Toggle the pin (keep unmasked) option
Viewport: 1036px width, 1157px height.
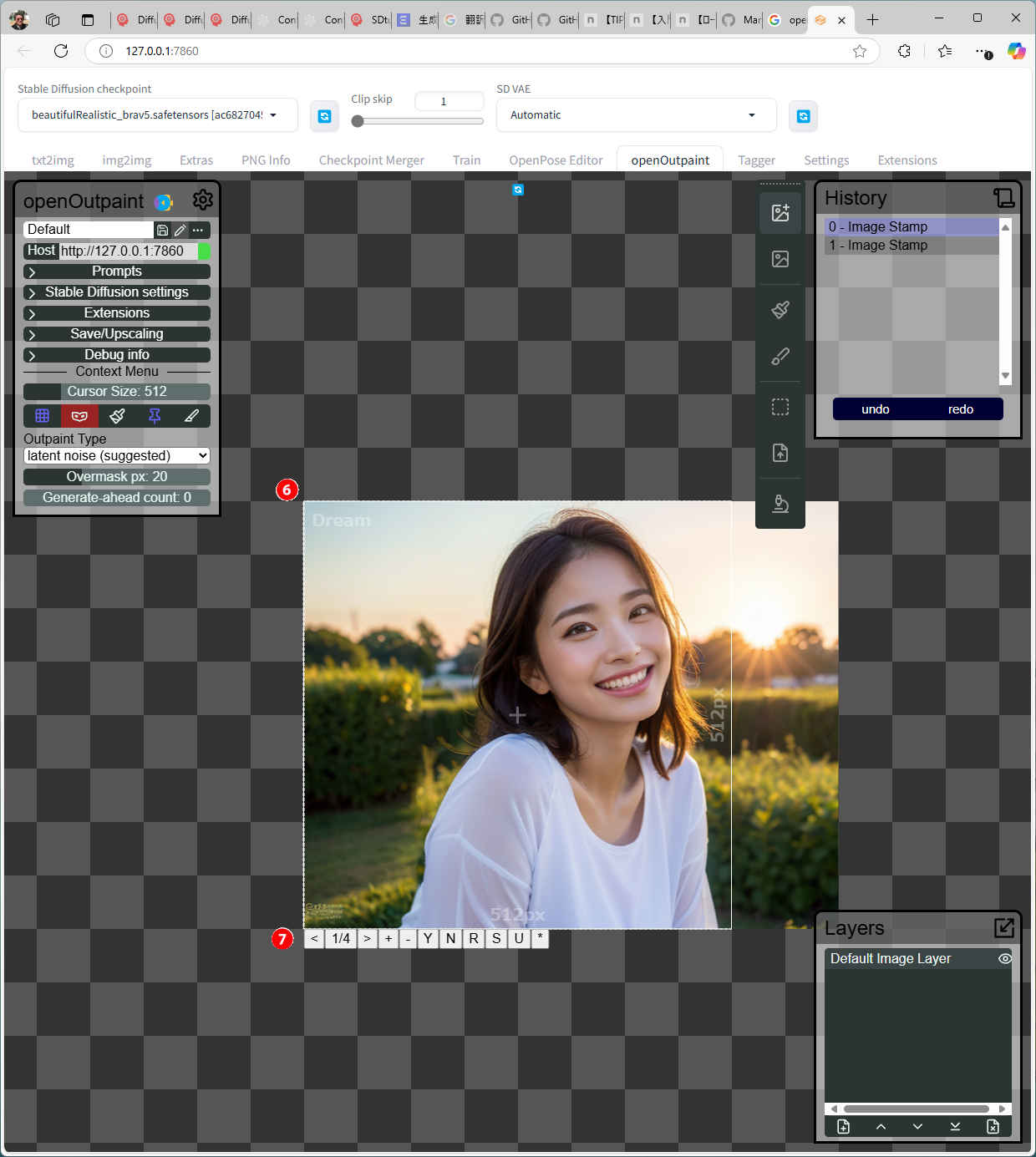tap(155, 416)
